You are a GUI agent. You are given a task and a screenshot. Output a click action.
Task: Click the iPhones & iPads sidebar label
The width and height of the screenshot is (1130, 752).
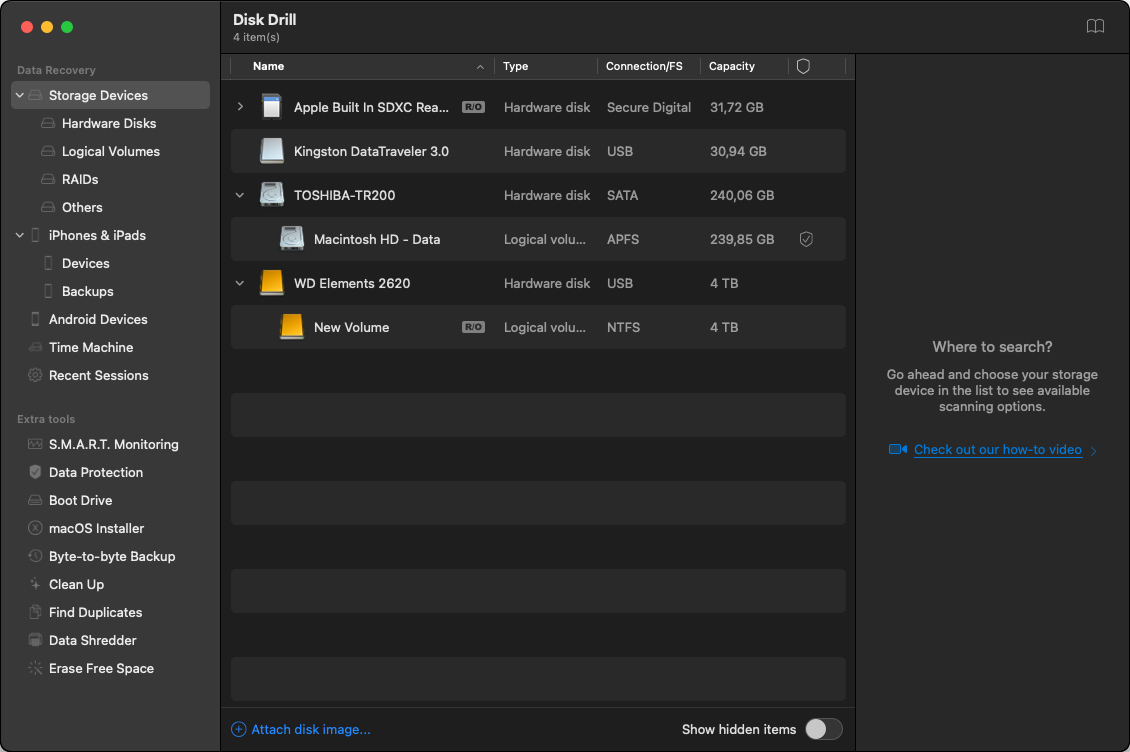(97, 235)
